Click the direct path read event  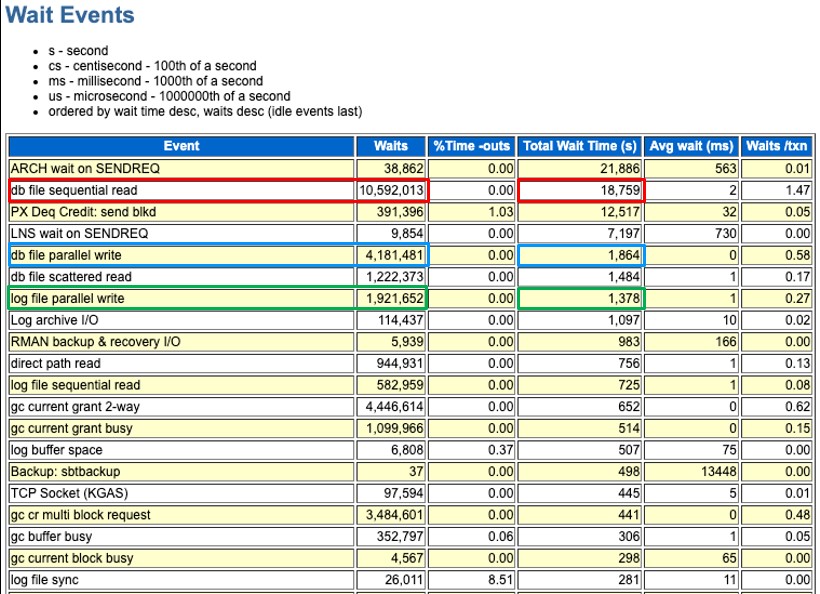[55, 363]
